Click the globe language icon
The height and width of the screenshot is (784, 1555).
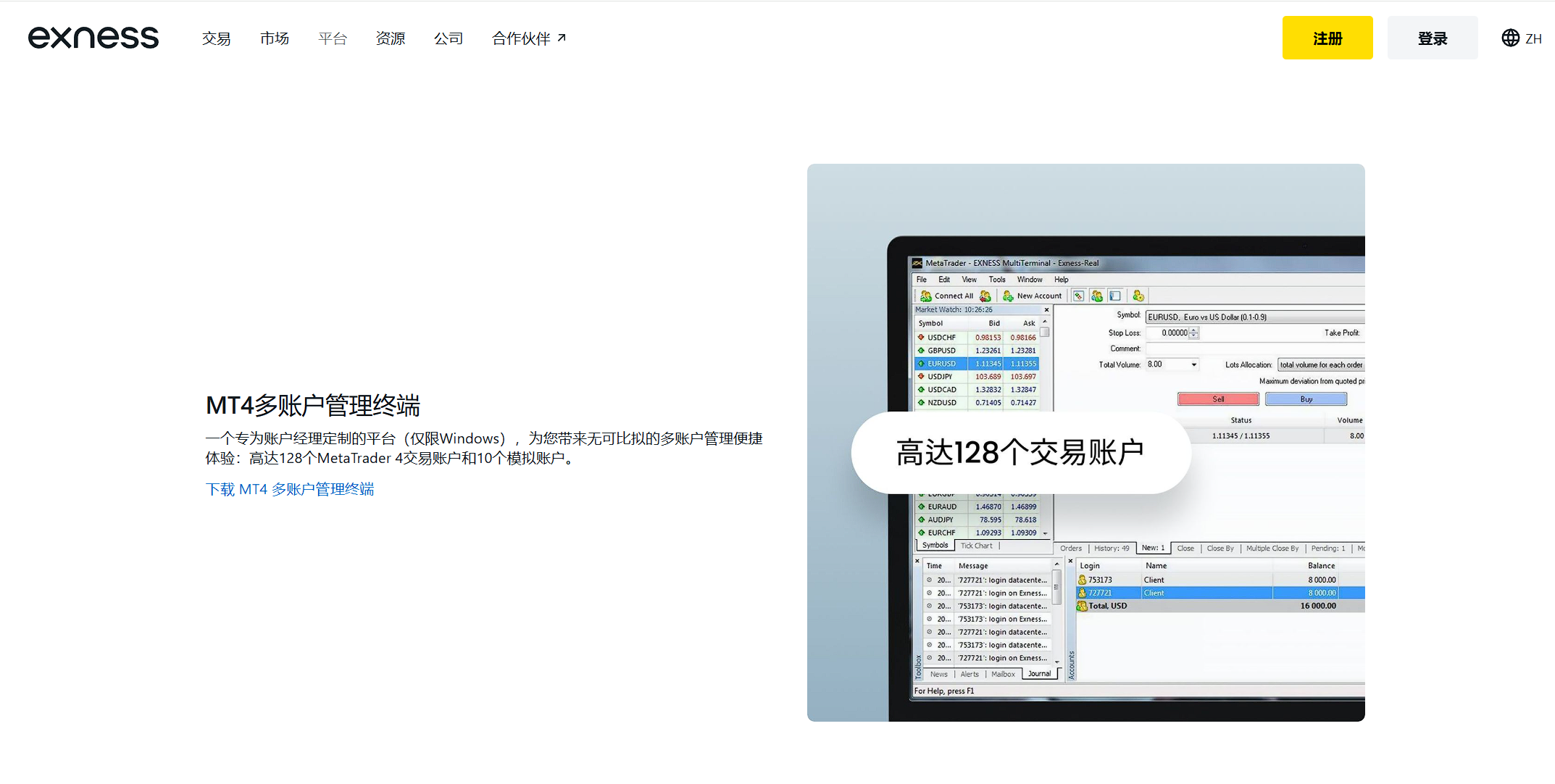pos(1510,38)
